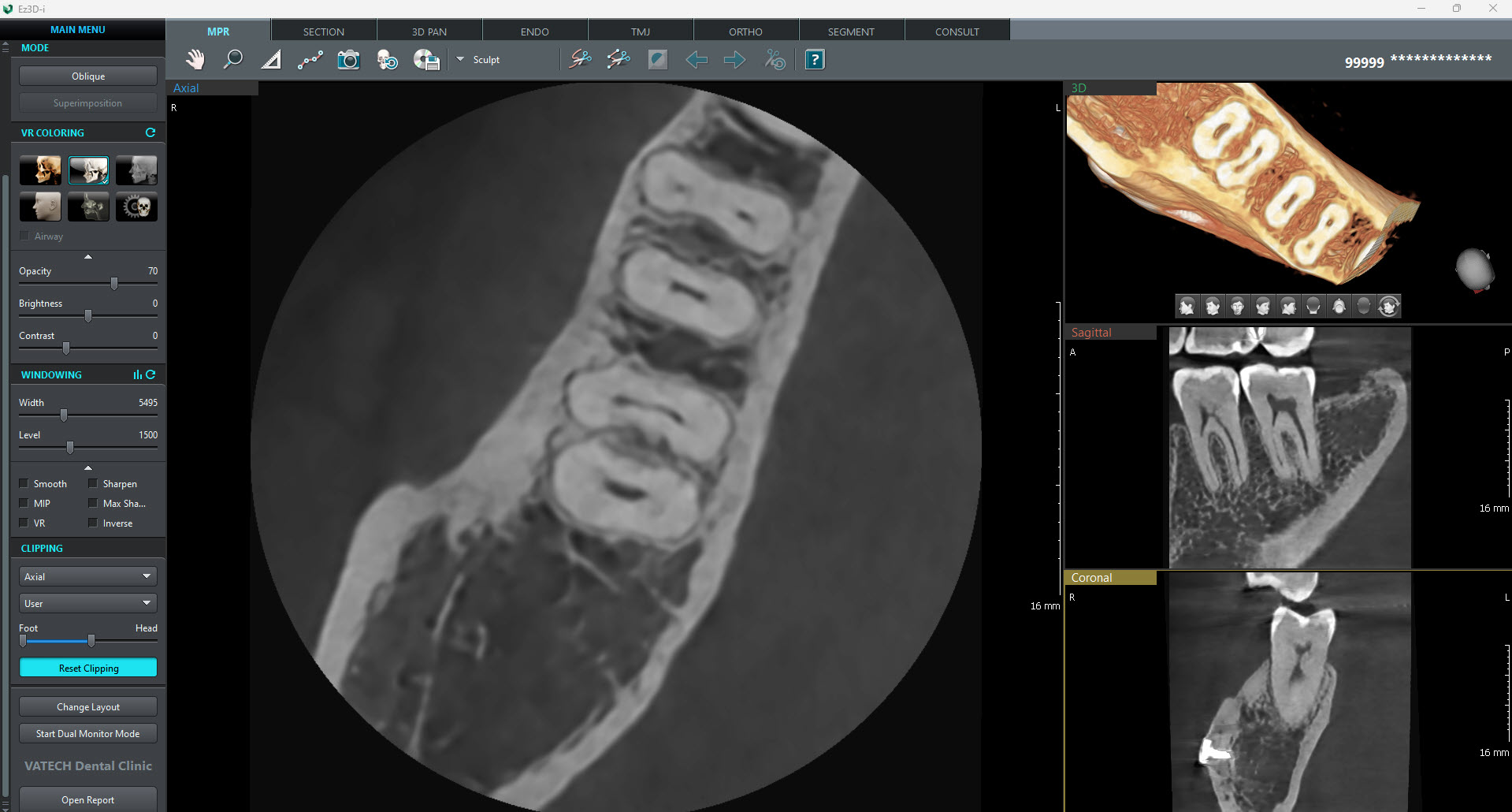1512x812 pixels.
Task: Click the windowing histogram icon
Action: (x=137, y=375)
